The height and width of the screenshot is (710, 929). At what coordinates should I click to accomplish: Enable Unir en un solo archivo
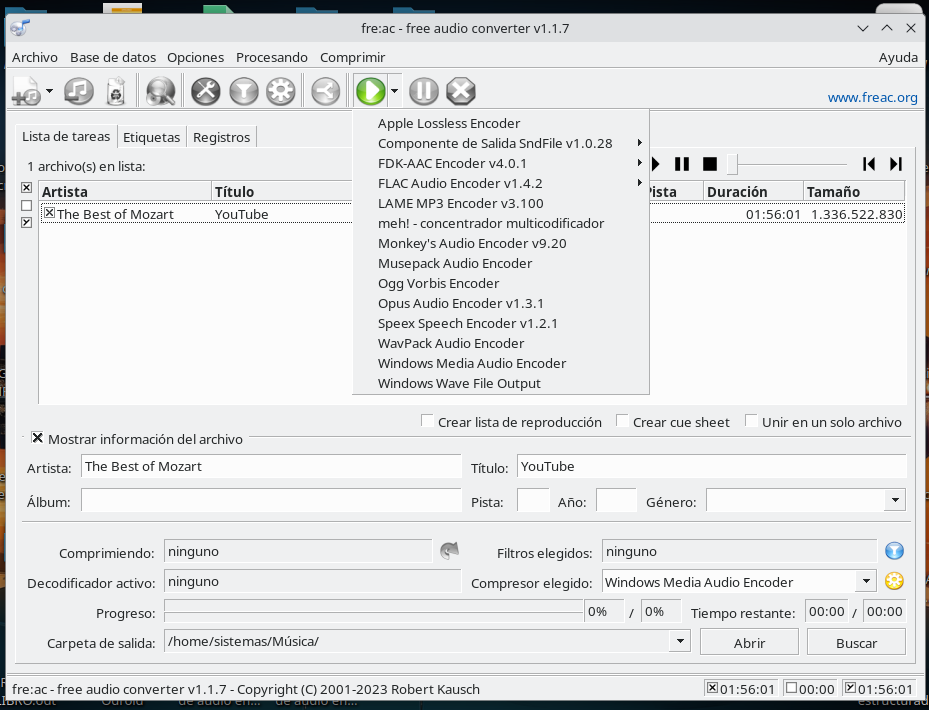(x=751, y=421)
